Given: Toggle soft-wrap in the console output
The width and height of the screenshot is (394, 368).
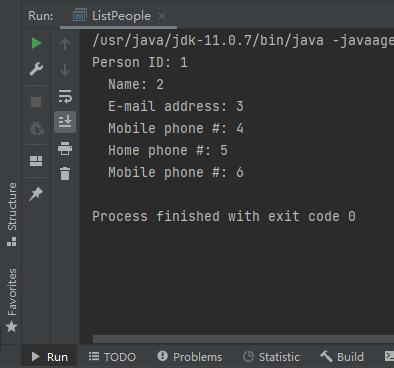Looking at the screenshot, I should pyautogui.click(x=65, y=96).
